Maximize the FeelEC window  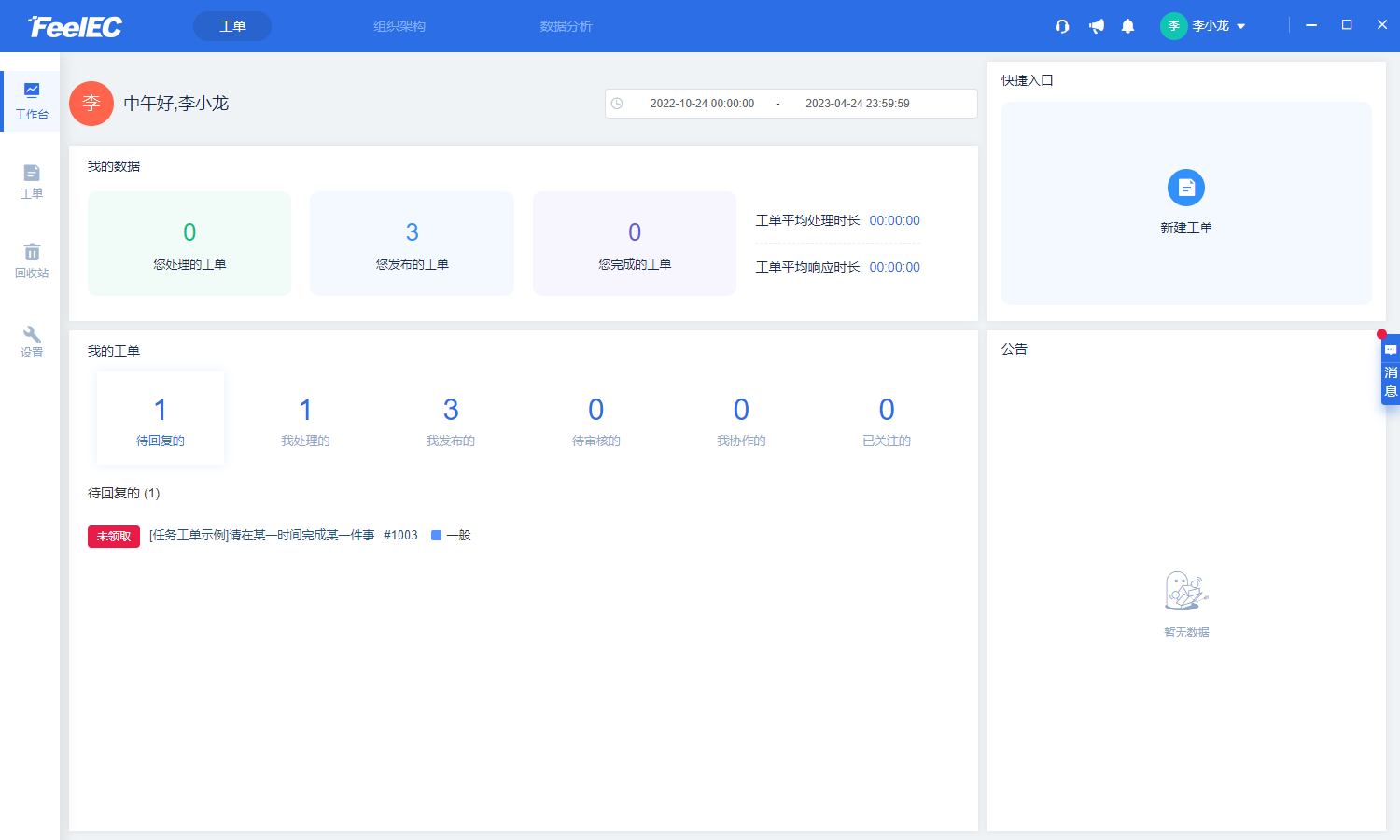tap(1347, 25)
